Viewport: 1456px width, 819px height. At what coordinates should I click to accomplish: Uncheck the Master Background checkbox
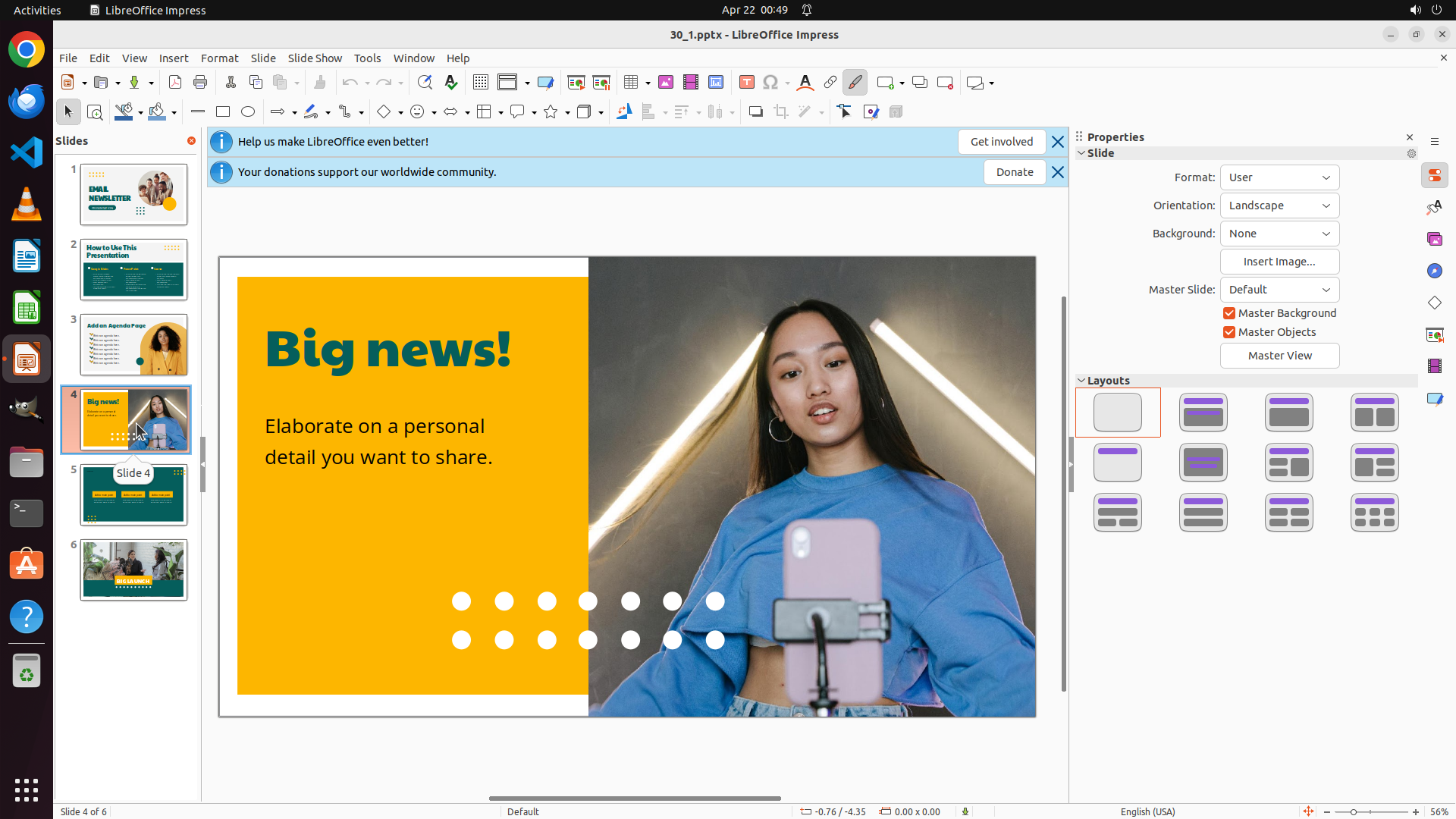tap(1229, 313)
